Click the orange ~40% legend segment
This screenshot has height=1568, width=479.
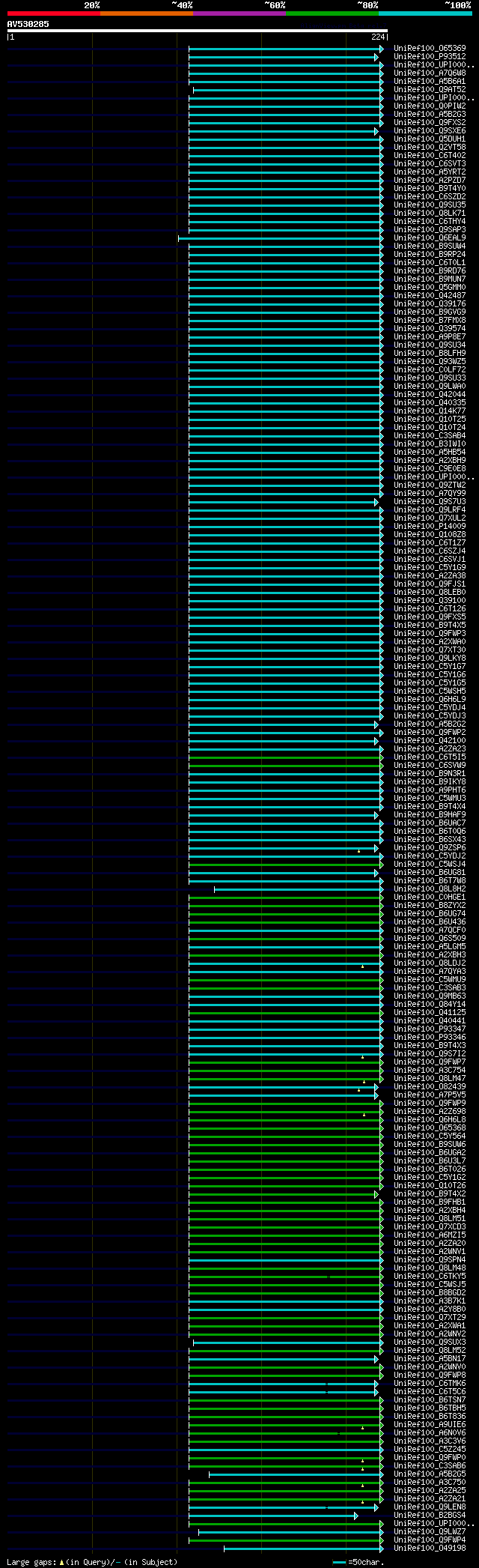click(147, 13)
